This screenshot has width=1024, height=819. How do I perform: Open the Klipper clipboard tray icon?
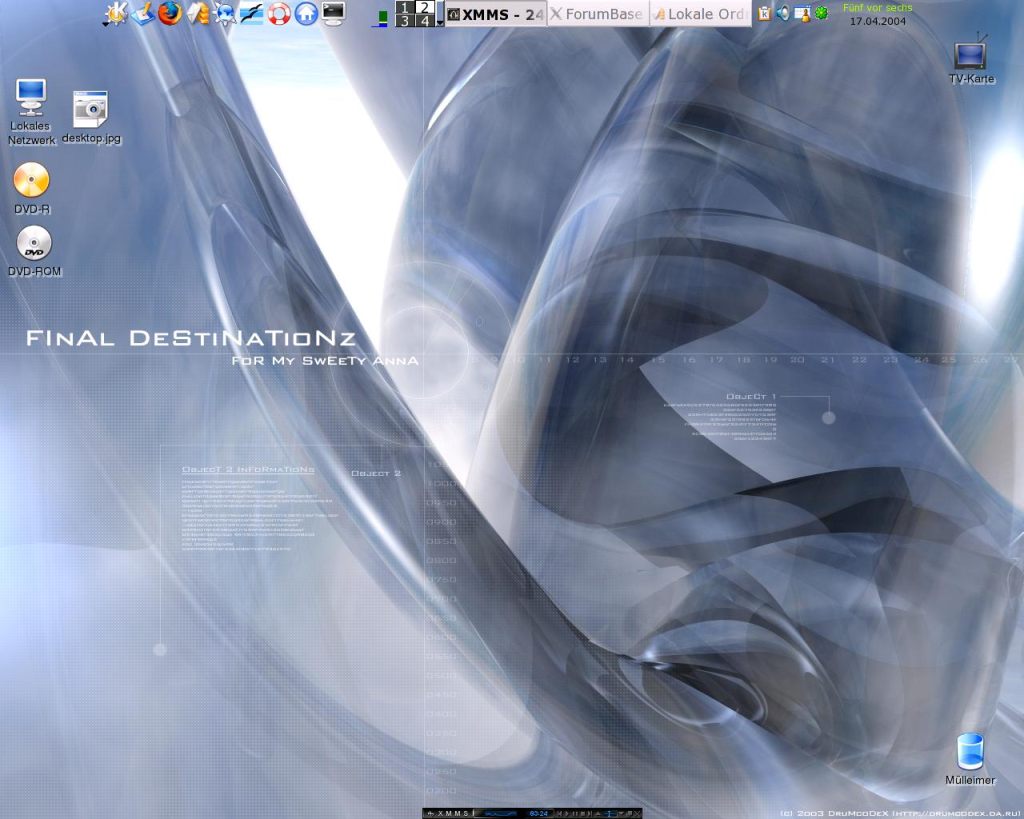point(764,13)
